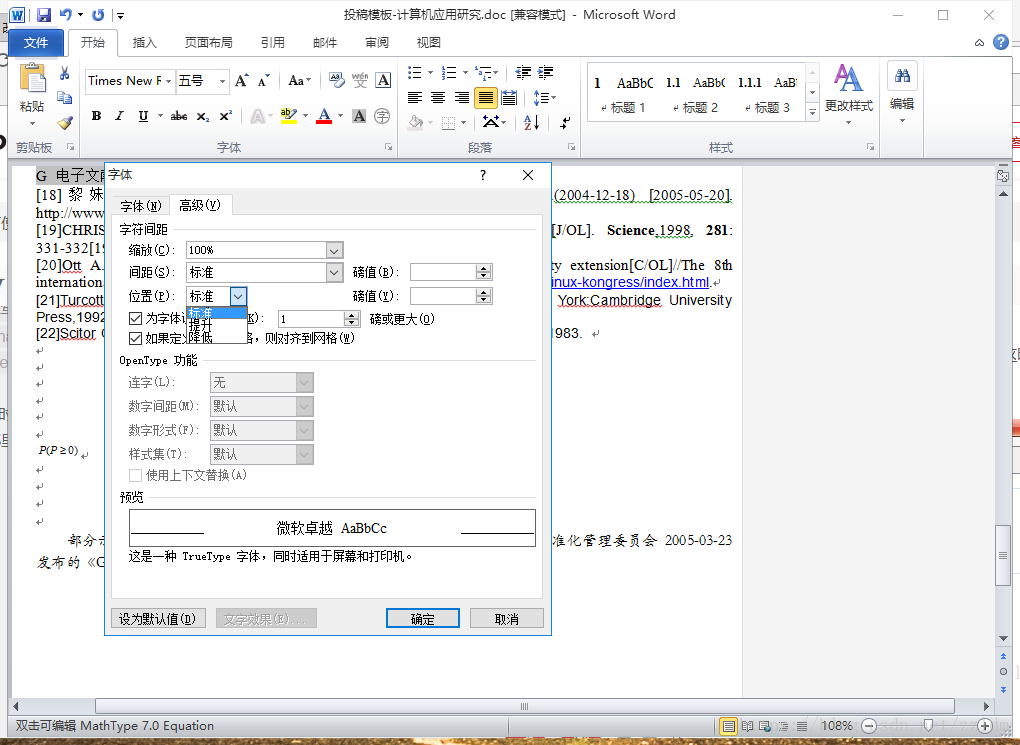Screen dimensions: 1020x745
Task: Click the bulleted list icon
Action: pyautogui.click(x=415, y=73)
